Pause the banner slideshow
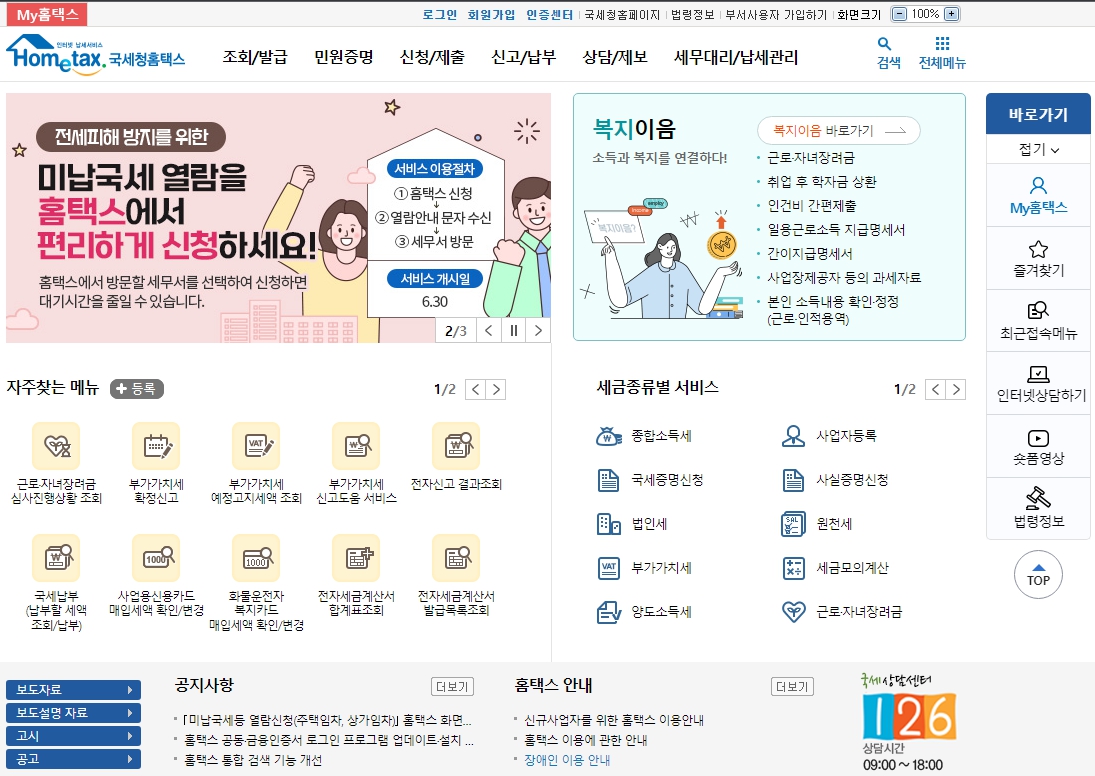The image size is (1095, 776). (513, 330)
